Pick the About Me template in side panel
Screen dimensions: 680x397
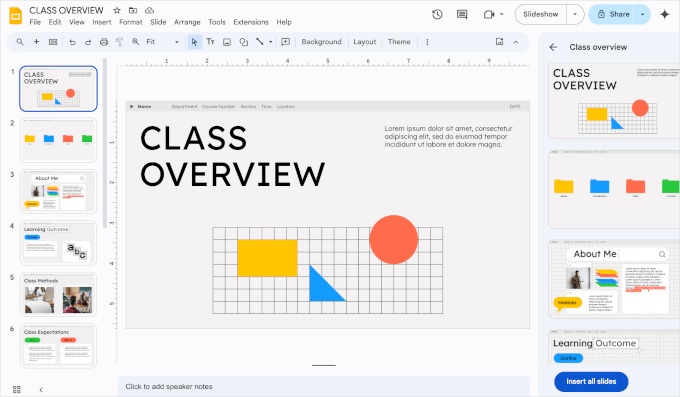[614, 279]
